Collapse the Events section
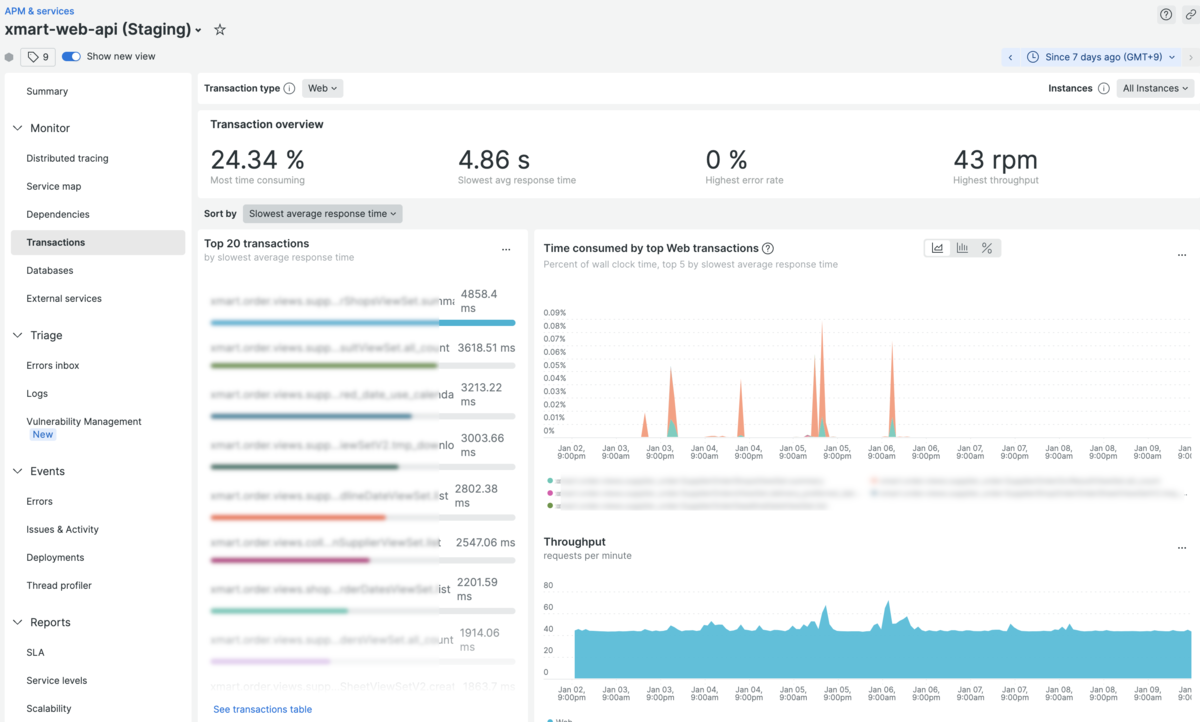 click(x=17, y=471)
